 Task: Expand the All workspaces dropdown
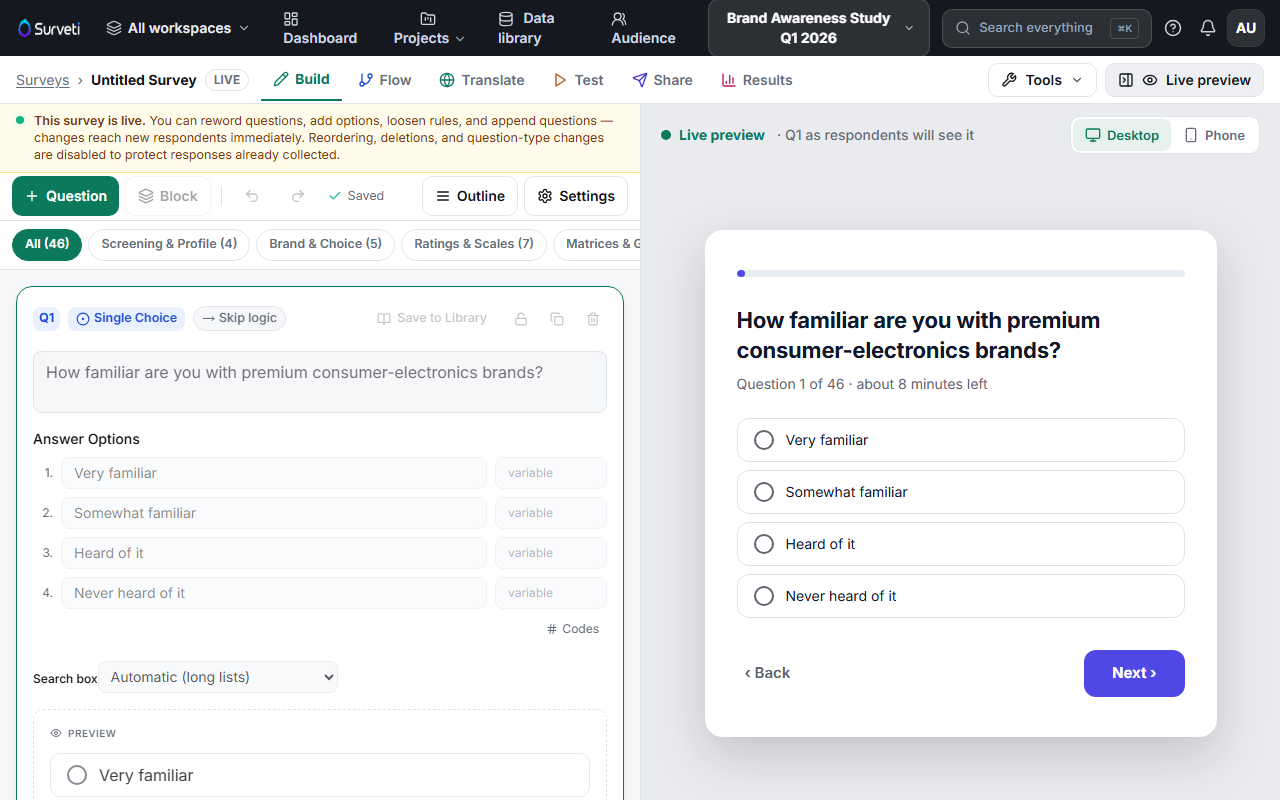coord(177,28)
